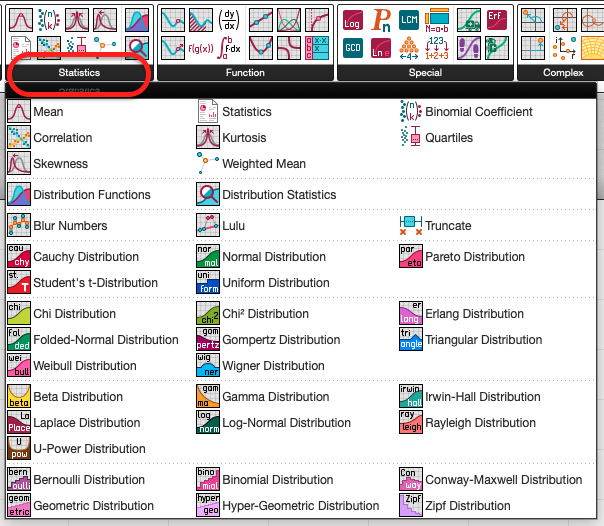Choose Mean from the dropdown list

(x=35, y=112)
